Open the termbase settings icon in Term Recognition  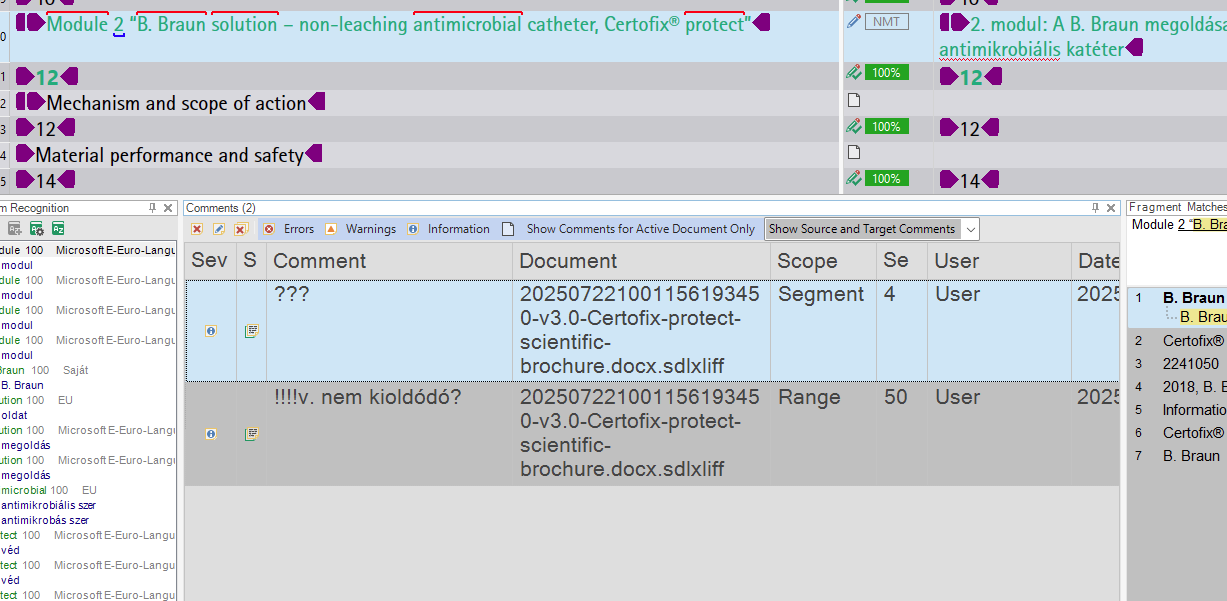coord(36,229)
